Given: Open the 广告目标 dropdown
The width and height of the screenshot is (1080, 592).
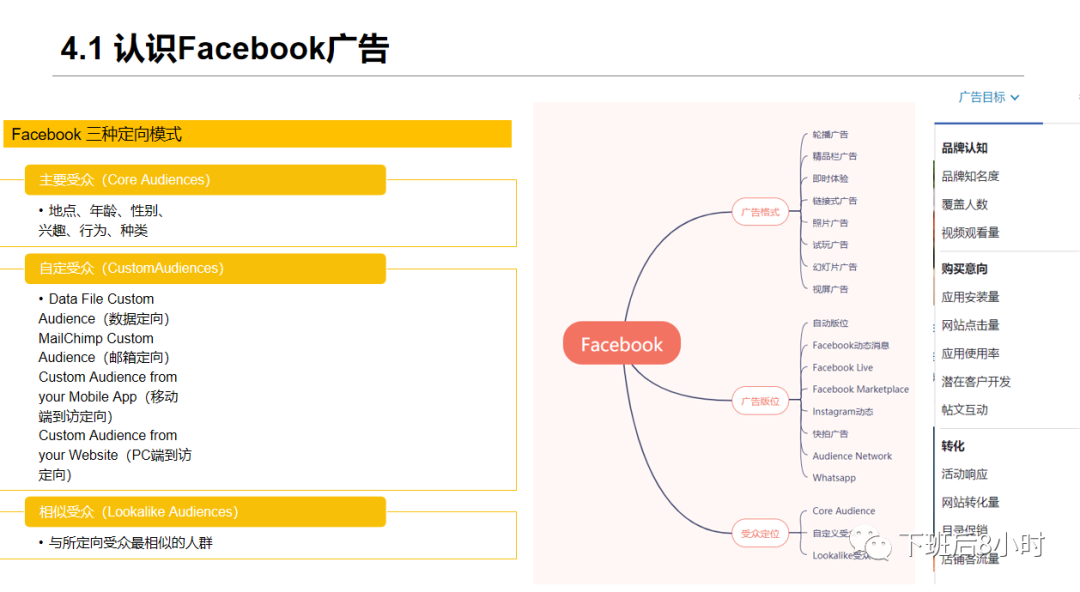Looking at the screenshot, I should (988, 97).
